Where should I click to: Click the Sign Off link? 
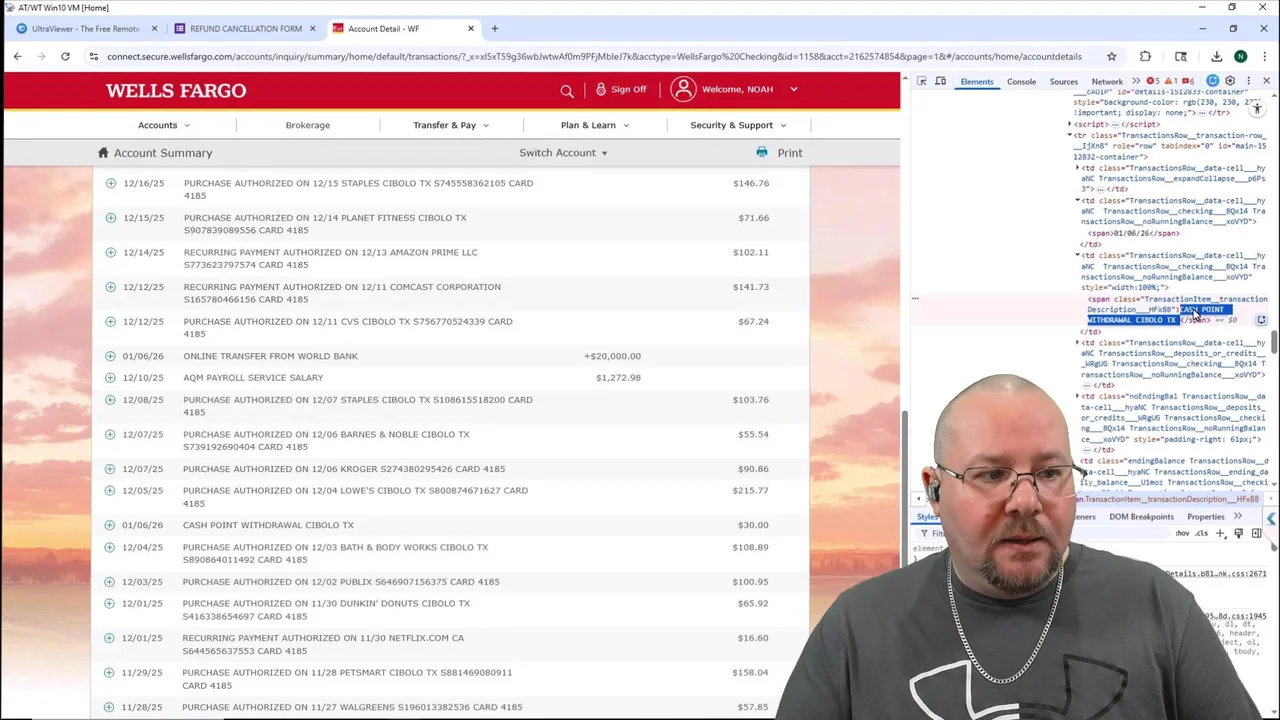(628, 89)
